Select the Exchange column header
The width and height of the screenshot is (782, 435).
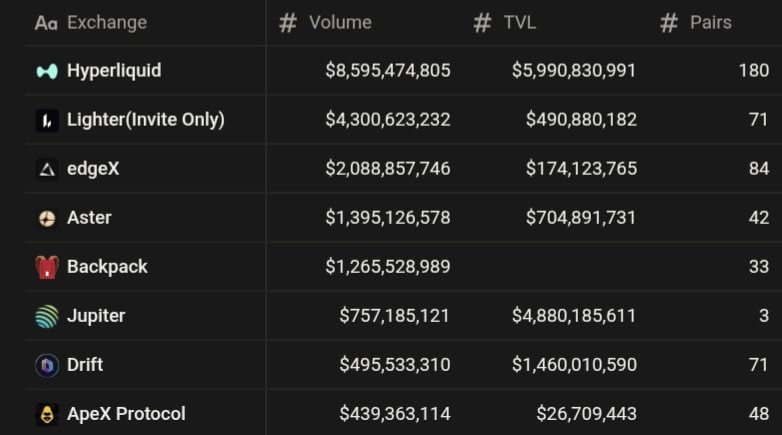(x=107, y=22)
